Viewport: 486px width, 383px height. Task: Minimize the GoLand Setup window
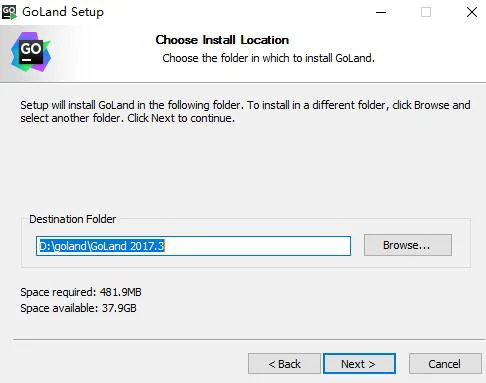tap(381, 12)
